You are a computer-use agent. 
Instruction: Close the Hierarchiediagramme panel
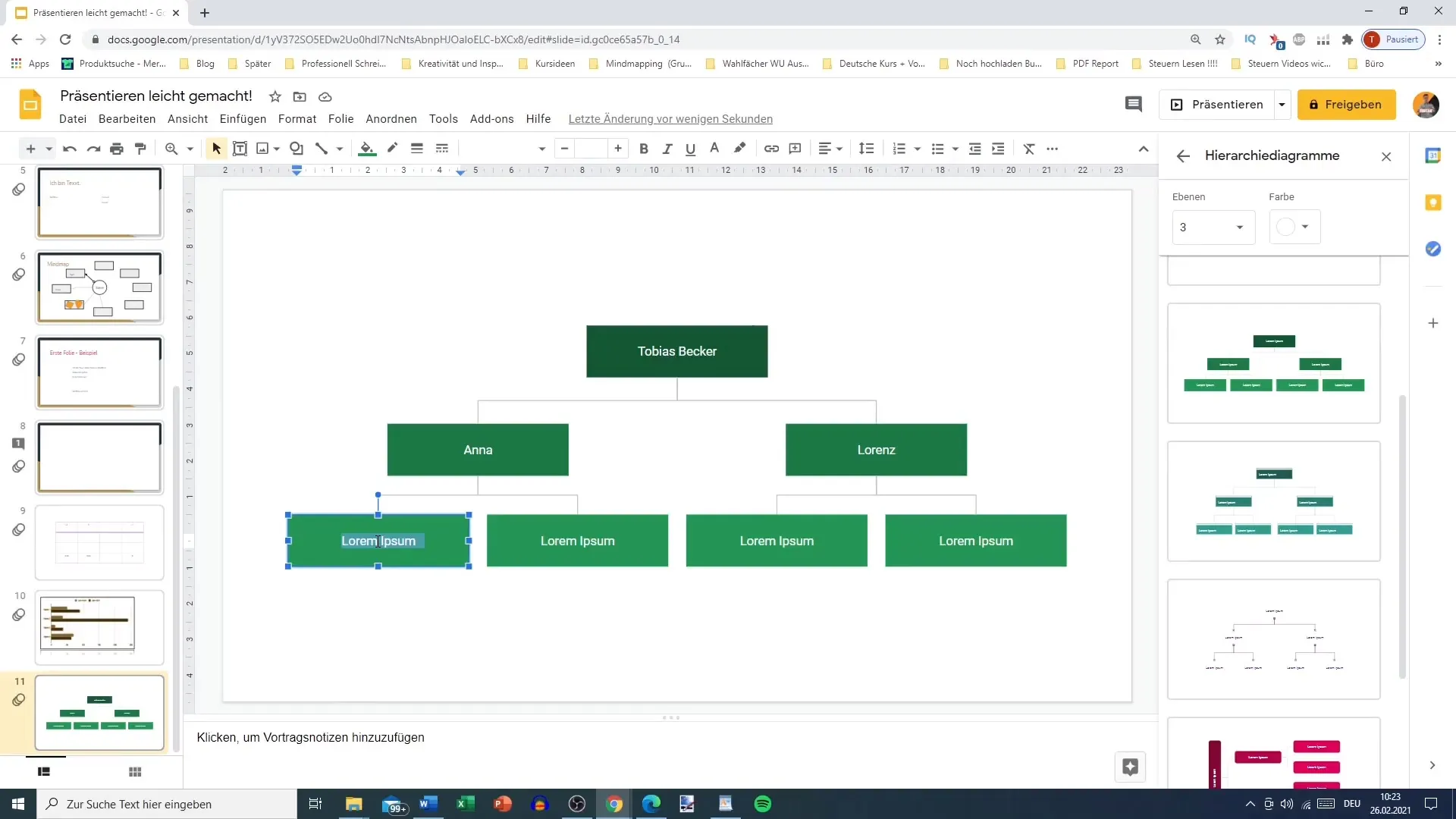1386,156
